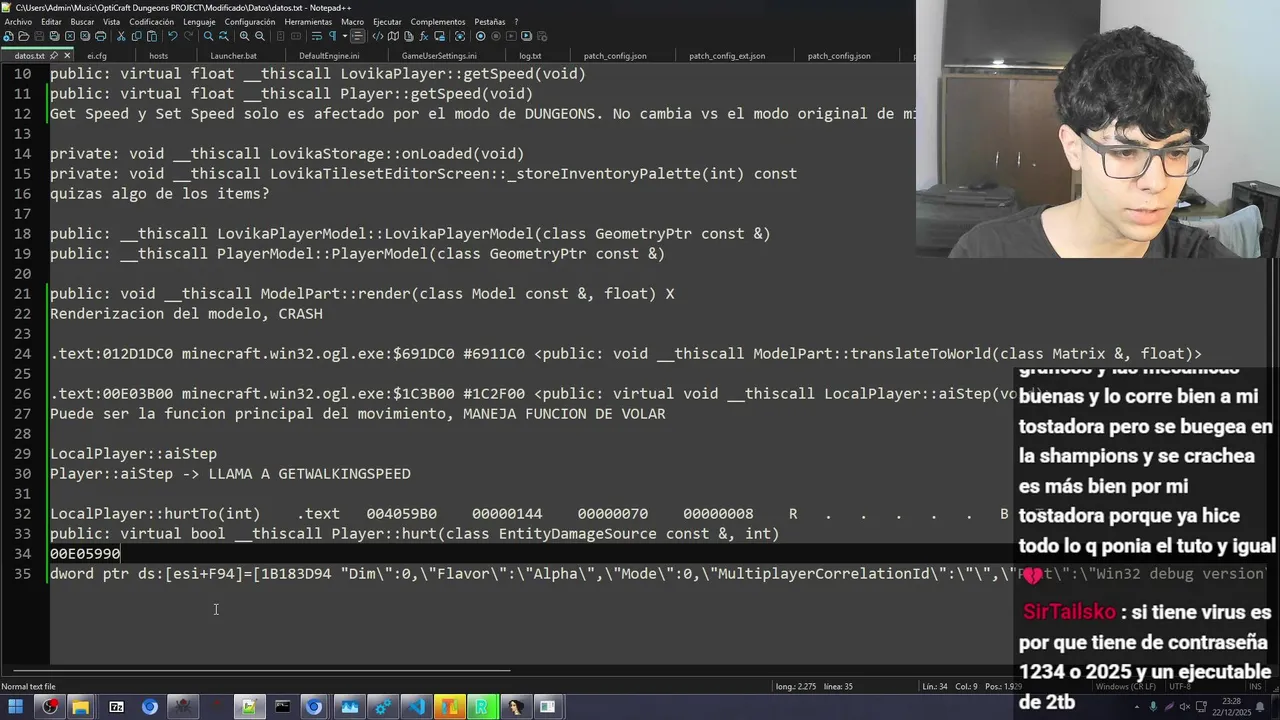The width and height of the screenshot is (1280, 720).
Task: Click the Zoom Out toolbar icon
Action: (260, 36)
